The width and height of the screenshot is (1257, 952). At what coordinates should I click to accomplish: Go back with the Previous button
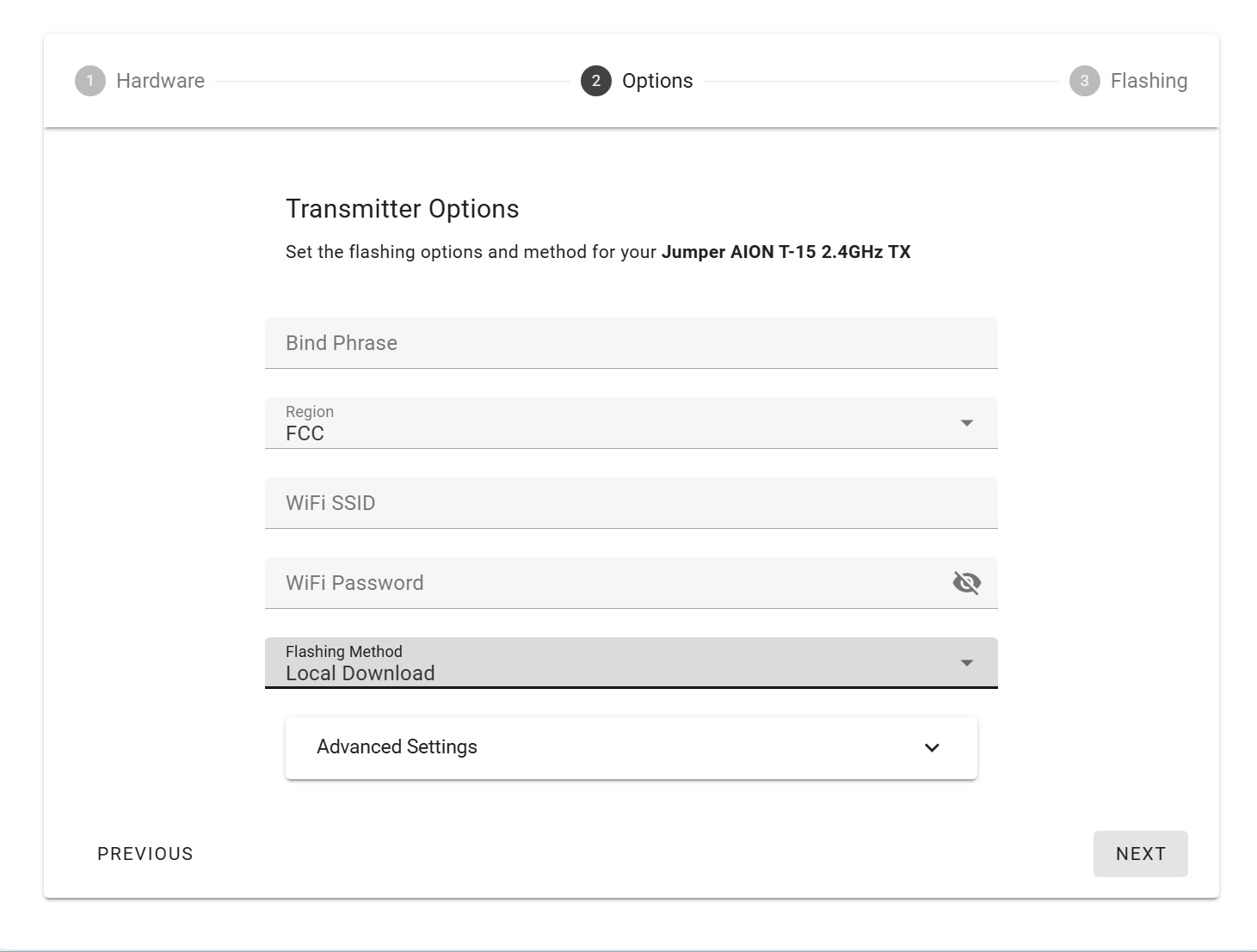145,854
